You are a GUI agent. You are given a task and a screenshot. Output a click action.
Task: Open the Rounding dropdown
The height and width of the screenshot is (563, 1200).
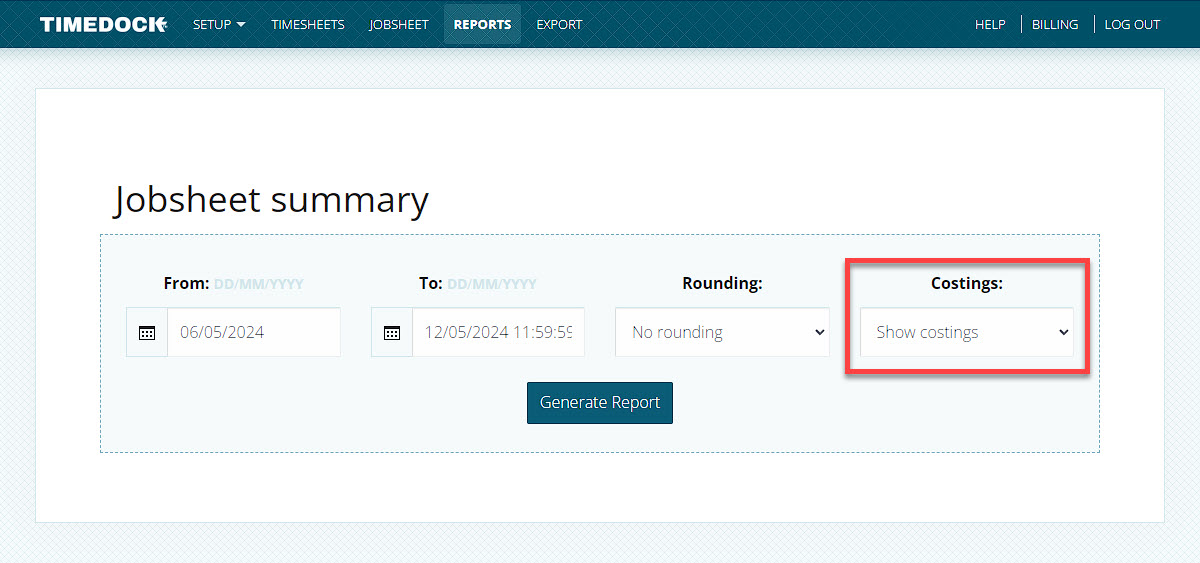[722, 333]
